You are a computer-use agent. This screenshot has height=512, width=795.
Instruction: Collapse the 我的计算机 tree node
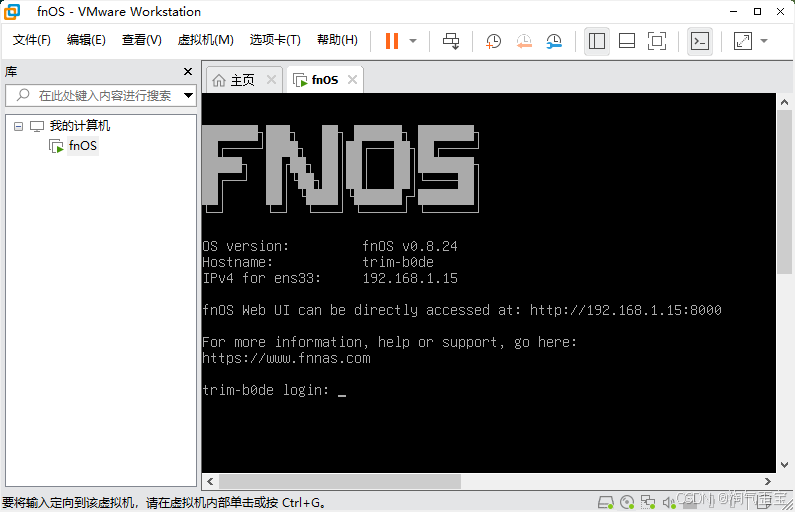[x=19, y=126]
